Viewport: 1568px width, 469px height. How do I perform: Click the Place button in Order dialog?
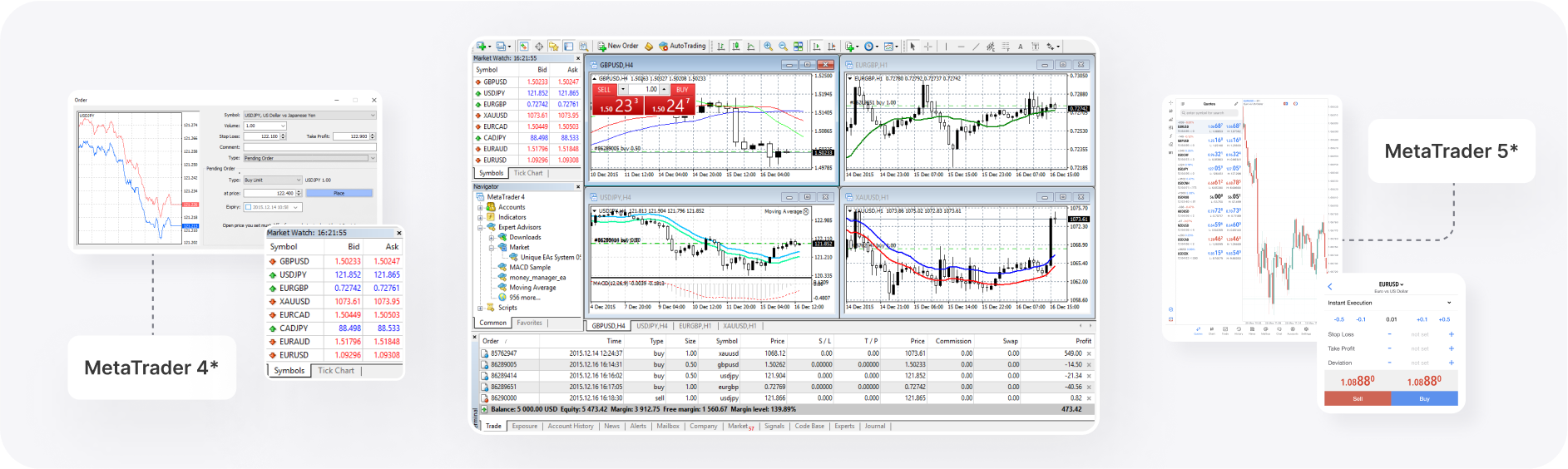point(339,193)
